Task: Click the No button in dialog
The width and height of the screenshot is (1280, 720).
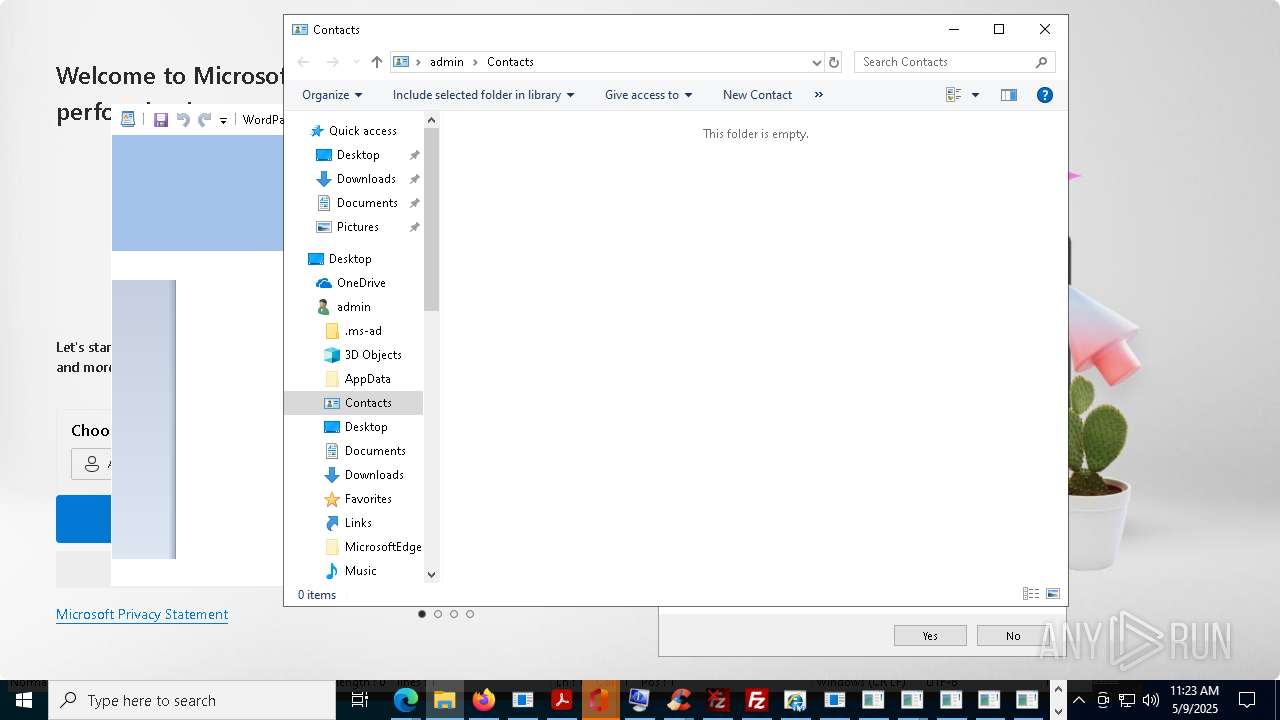Action: [x=1013, y=636]
